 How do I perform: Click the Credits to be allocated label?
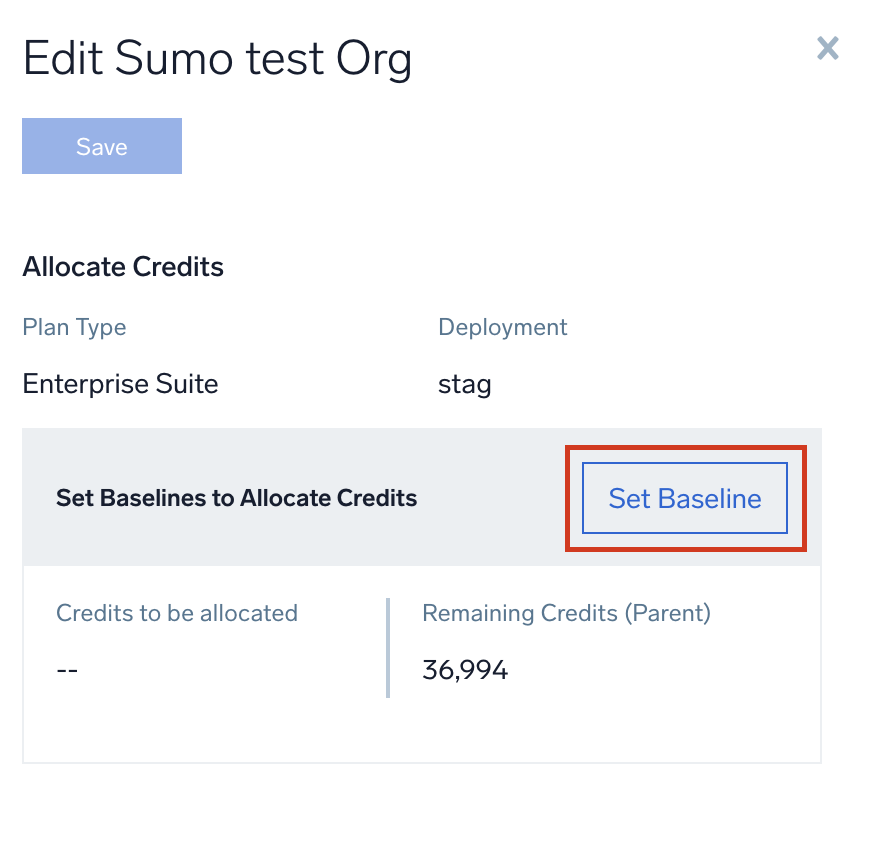tap(176, 613)
